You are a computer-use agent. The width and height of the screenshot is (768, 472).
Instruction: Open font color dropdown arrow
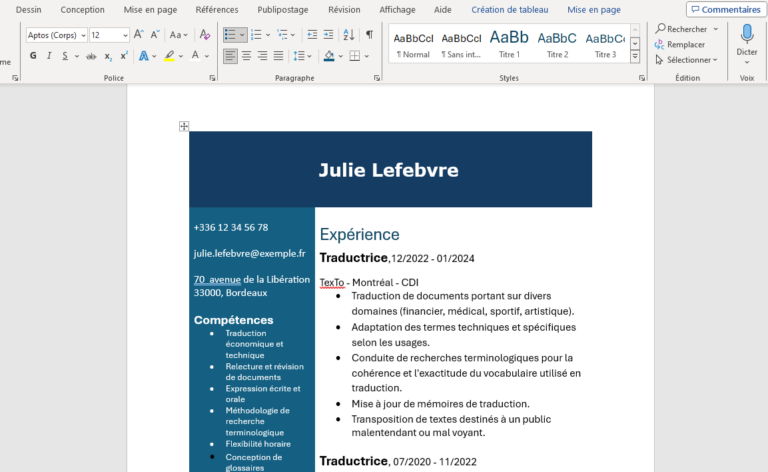click(207, 56)
